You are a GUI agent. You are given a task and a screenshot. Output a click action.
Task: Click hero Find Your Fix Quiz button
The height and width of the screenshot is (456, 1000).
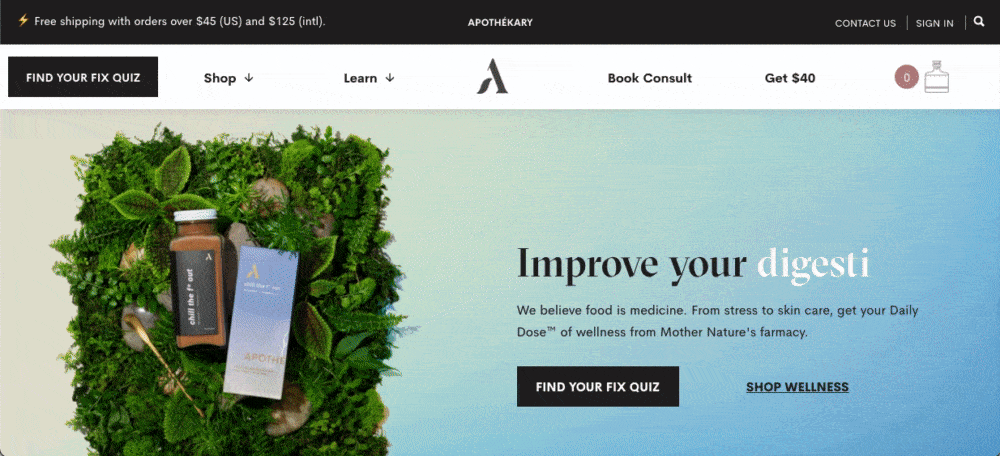coord(598,386)
